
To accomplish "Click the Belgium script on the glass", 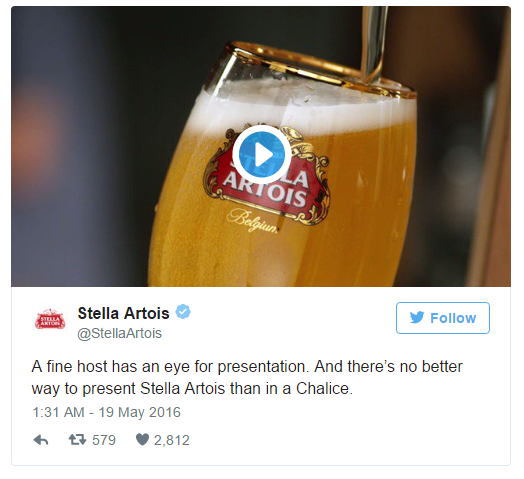I will pyautogui.click(x=253, y=221).
